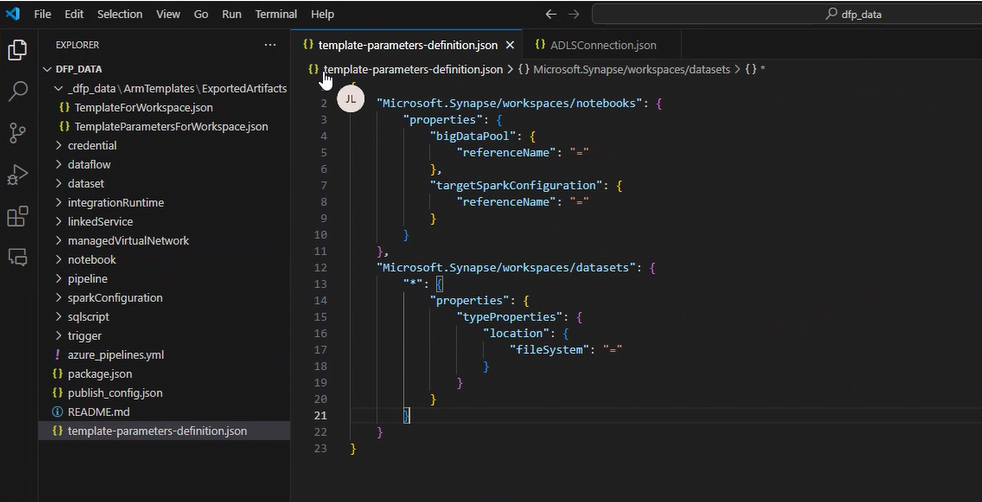Switch to the ADLSConnection.json tab
Screen dimensions: 982x502
click(602, 45)
